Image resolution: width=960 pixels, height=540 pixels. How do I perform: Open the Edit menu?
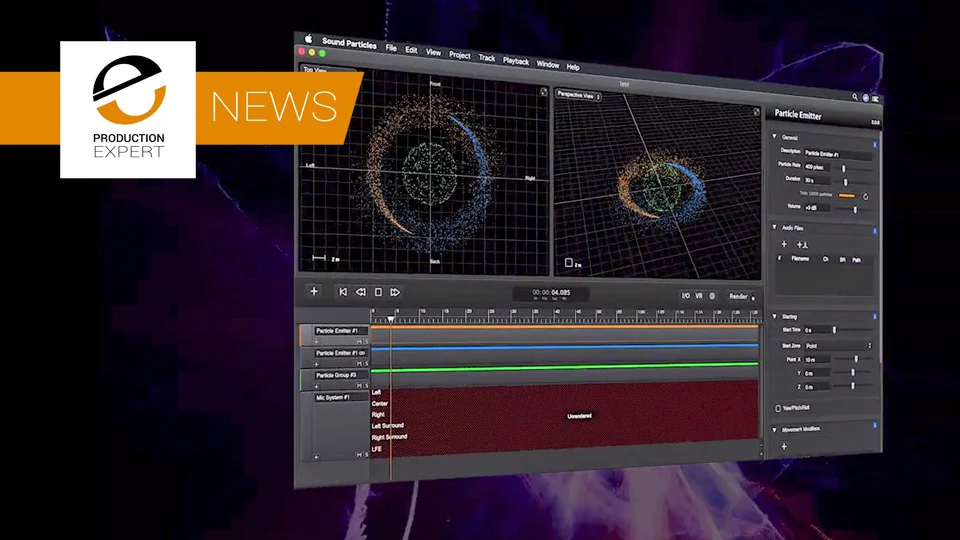[x=411, y=50]
